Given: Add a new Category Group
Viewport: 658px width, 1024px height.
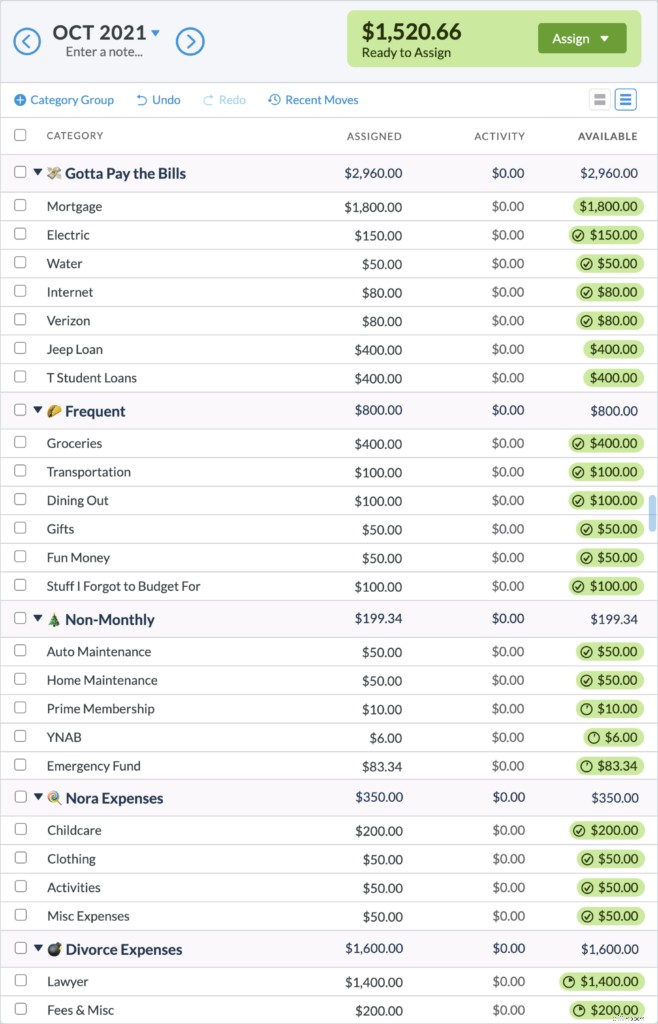Looking at the screenshot, I should [64, 100].
